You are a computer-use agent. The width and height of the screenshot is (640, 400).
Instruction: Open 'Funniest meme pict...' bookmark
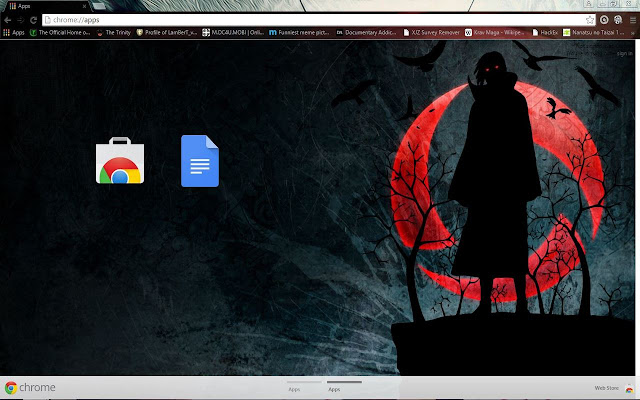point(299,32)
